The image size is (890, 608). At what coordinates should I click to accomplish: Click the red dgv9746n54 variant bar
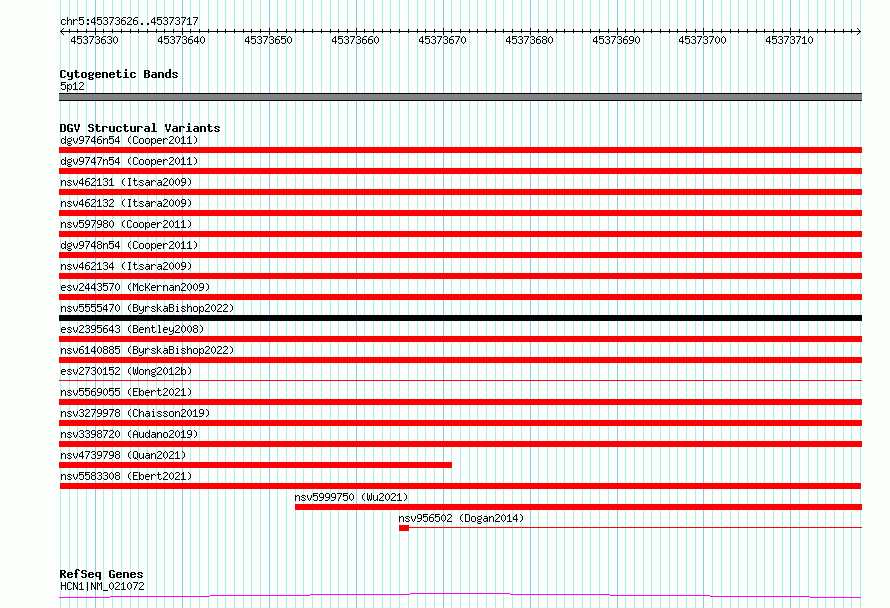point(460,150)
